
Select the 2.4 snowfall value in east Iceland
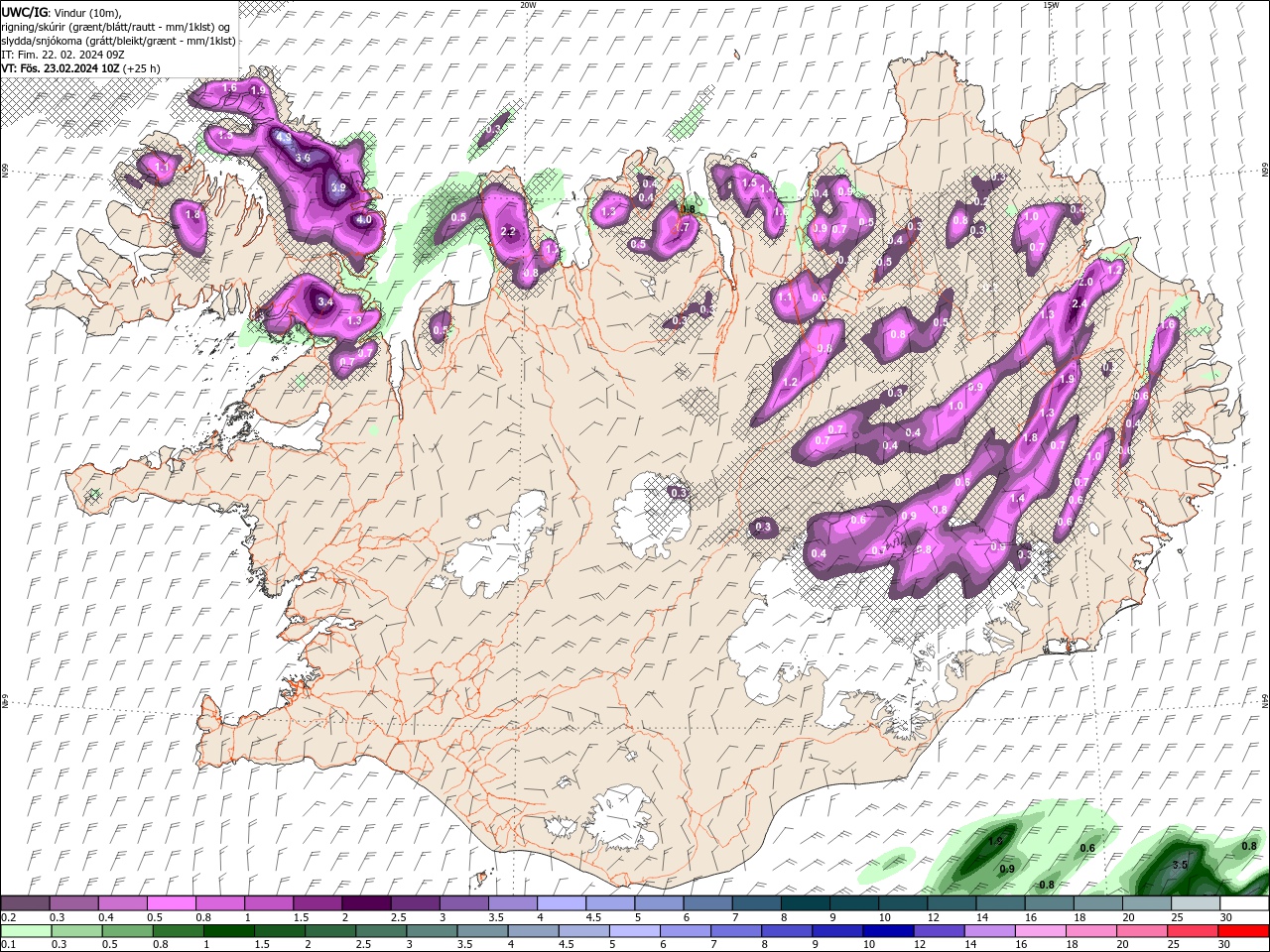click(x=1080, y=303)
